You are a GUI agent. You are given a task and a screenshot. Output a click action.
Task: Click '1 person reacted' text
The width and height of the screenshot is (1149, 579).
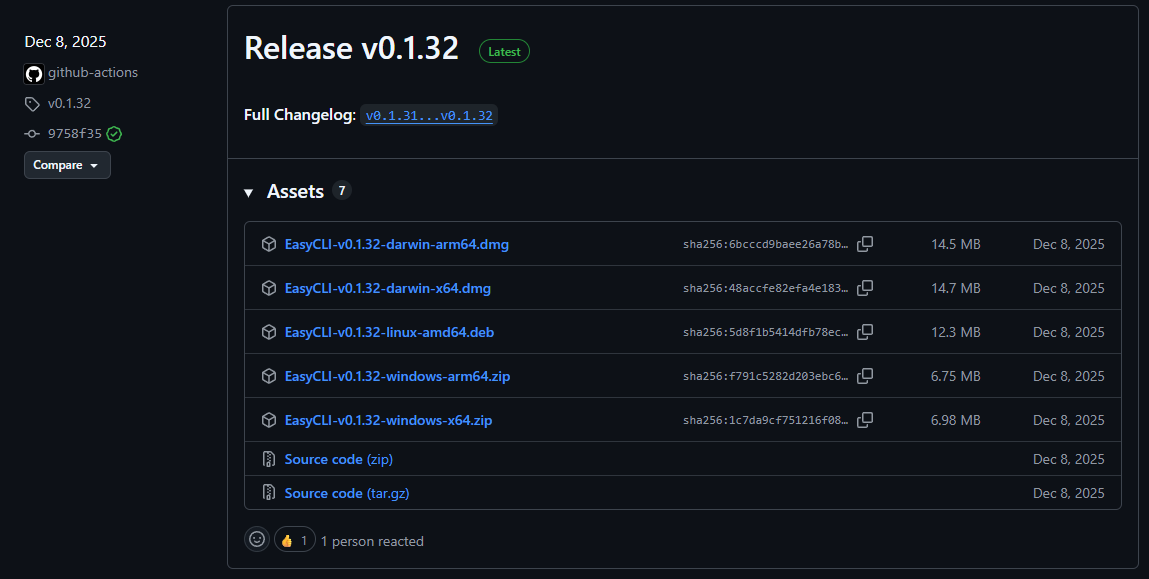[372, 542]
